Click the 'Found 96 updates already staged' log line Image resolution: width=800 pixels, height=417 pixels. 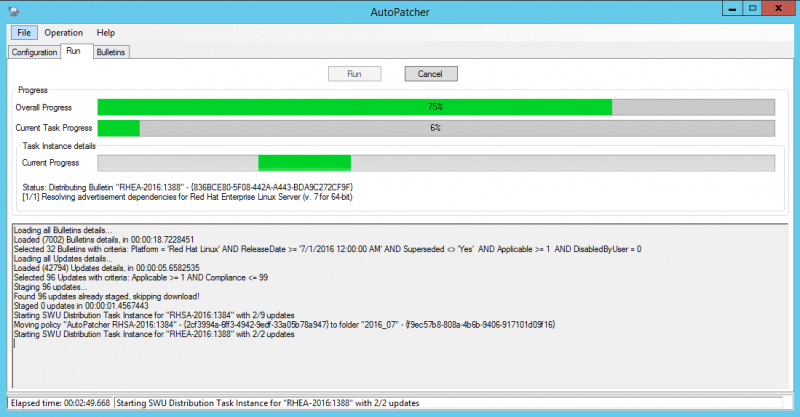click(x=107, y=297)
